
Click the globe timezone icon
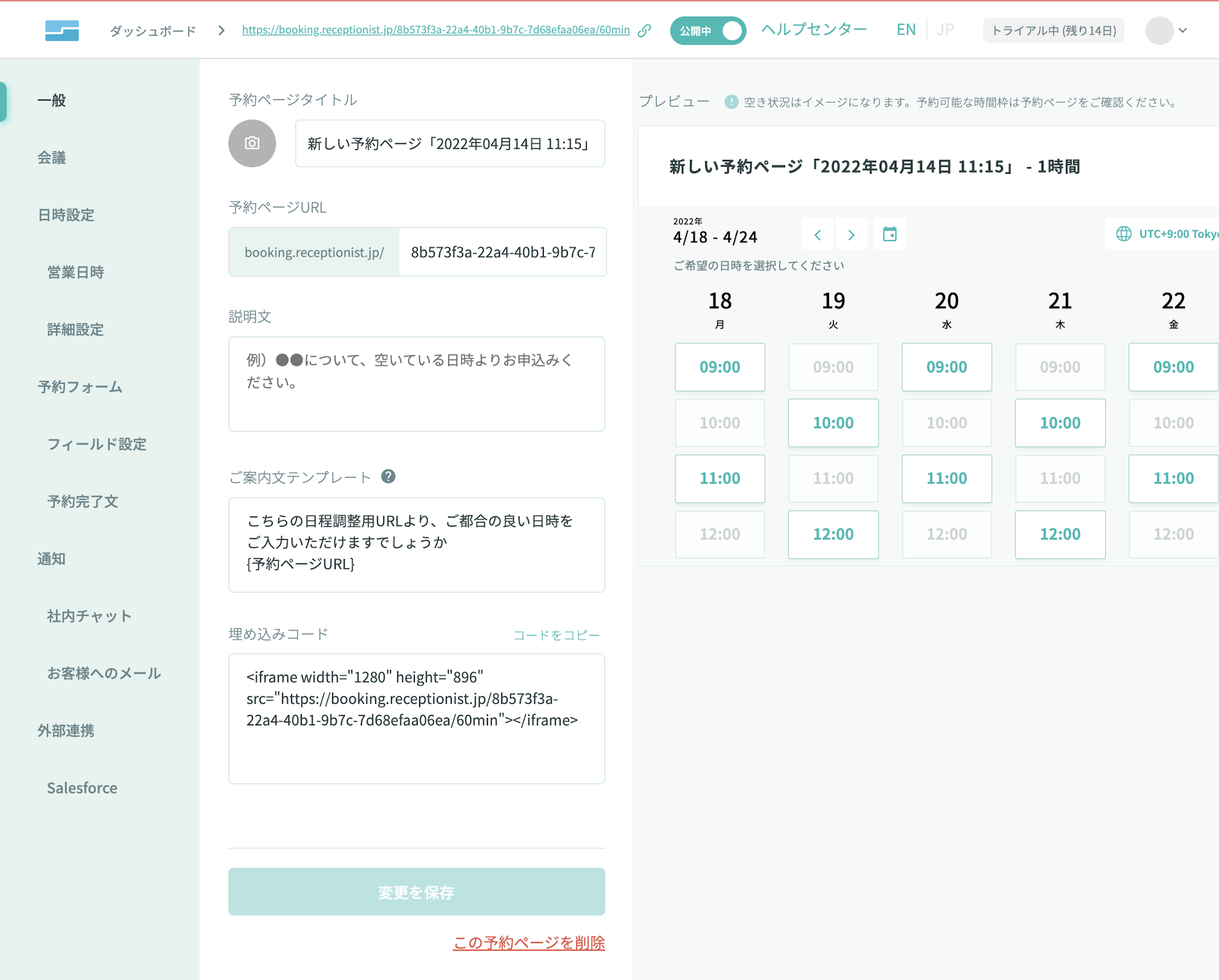pos(1123,234)
